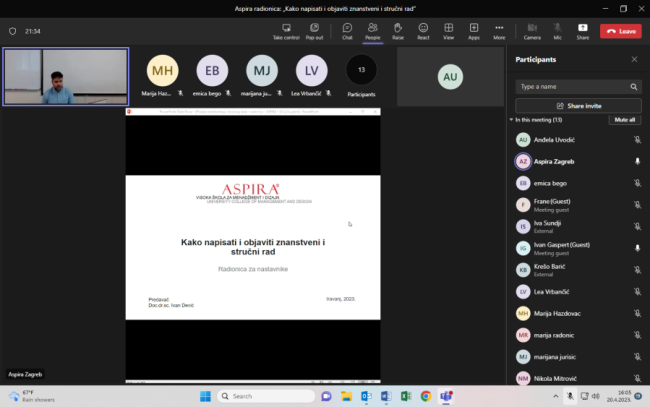
Task: Open the React emoji menu
Action: (423, 30)
